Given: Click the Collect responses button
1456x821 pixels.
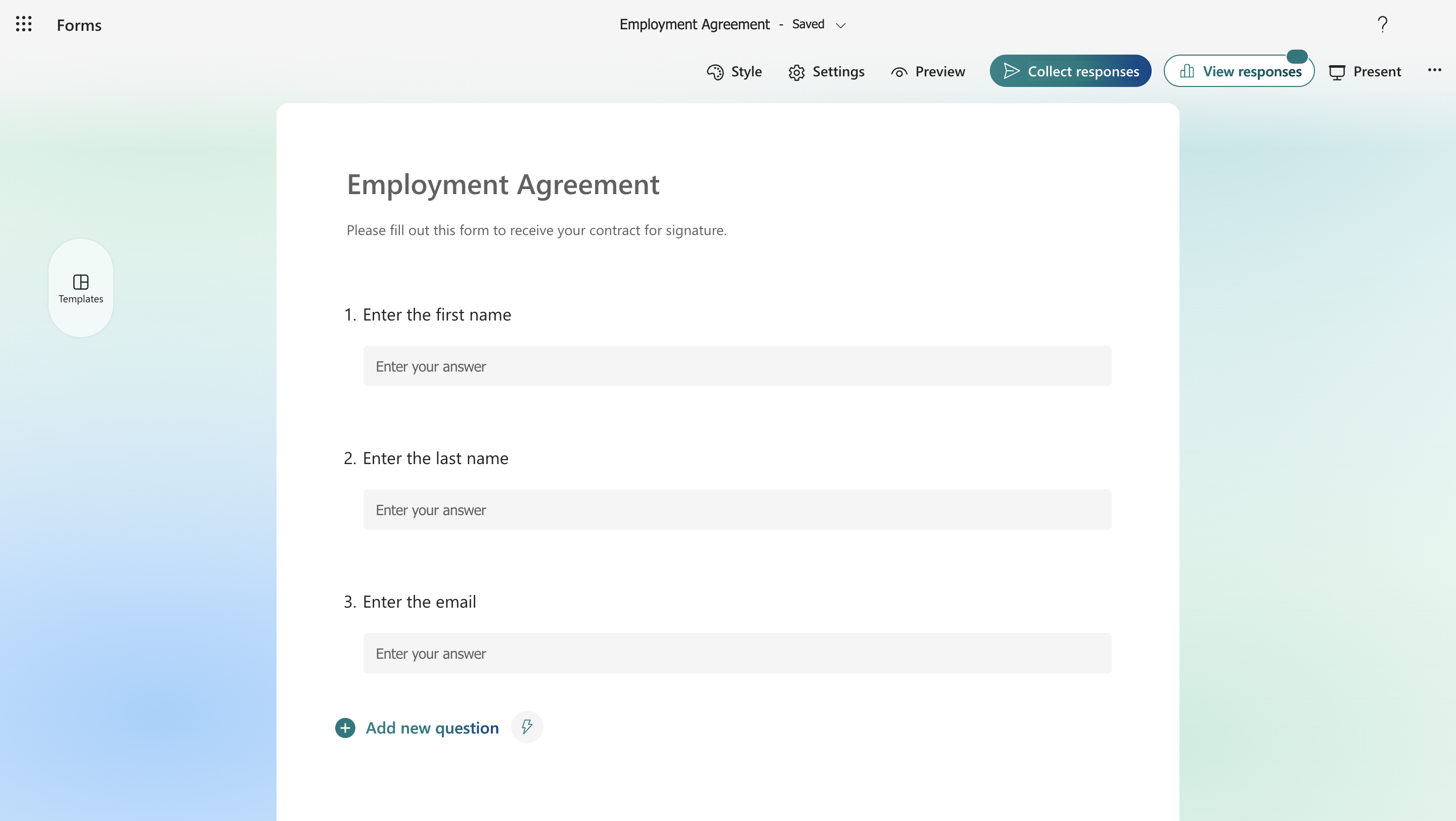Looking at the screenshot, I should point(1070,71).
